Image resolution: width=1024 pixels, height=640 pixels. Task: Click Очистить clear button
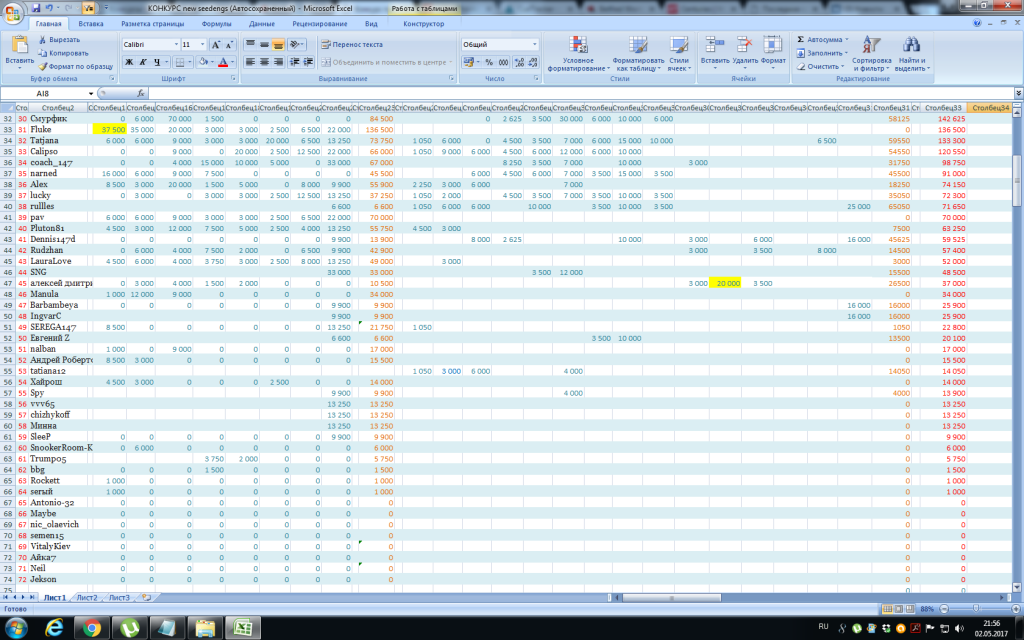(820, 67)
